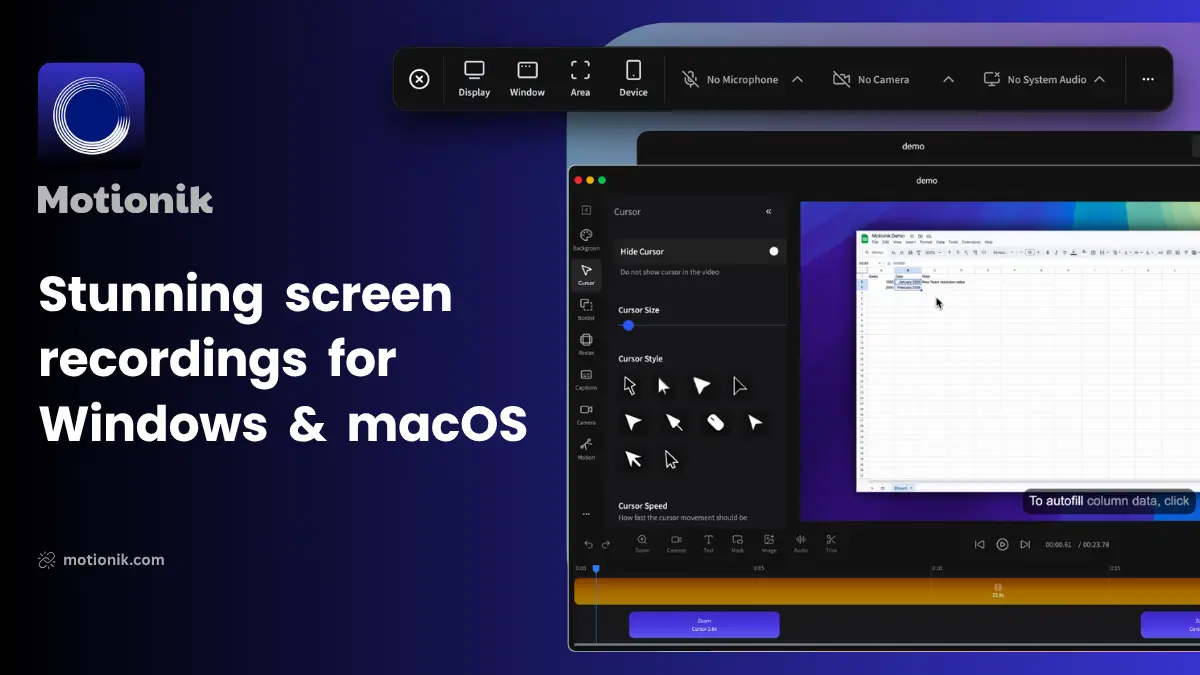
Task: Click the Camera tool in timeline toolbar
Action: click(x=676, y=543)
